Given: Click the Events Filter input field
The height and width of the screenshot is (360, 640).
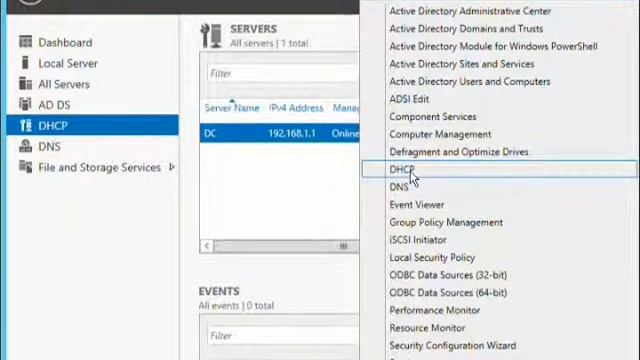Looking at the screenshot, I should tap(282, 336).
